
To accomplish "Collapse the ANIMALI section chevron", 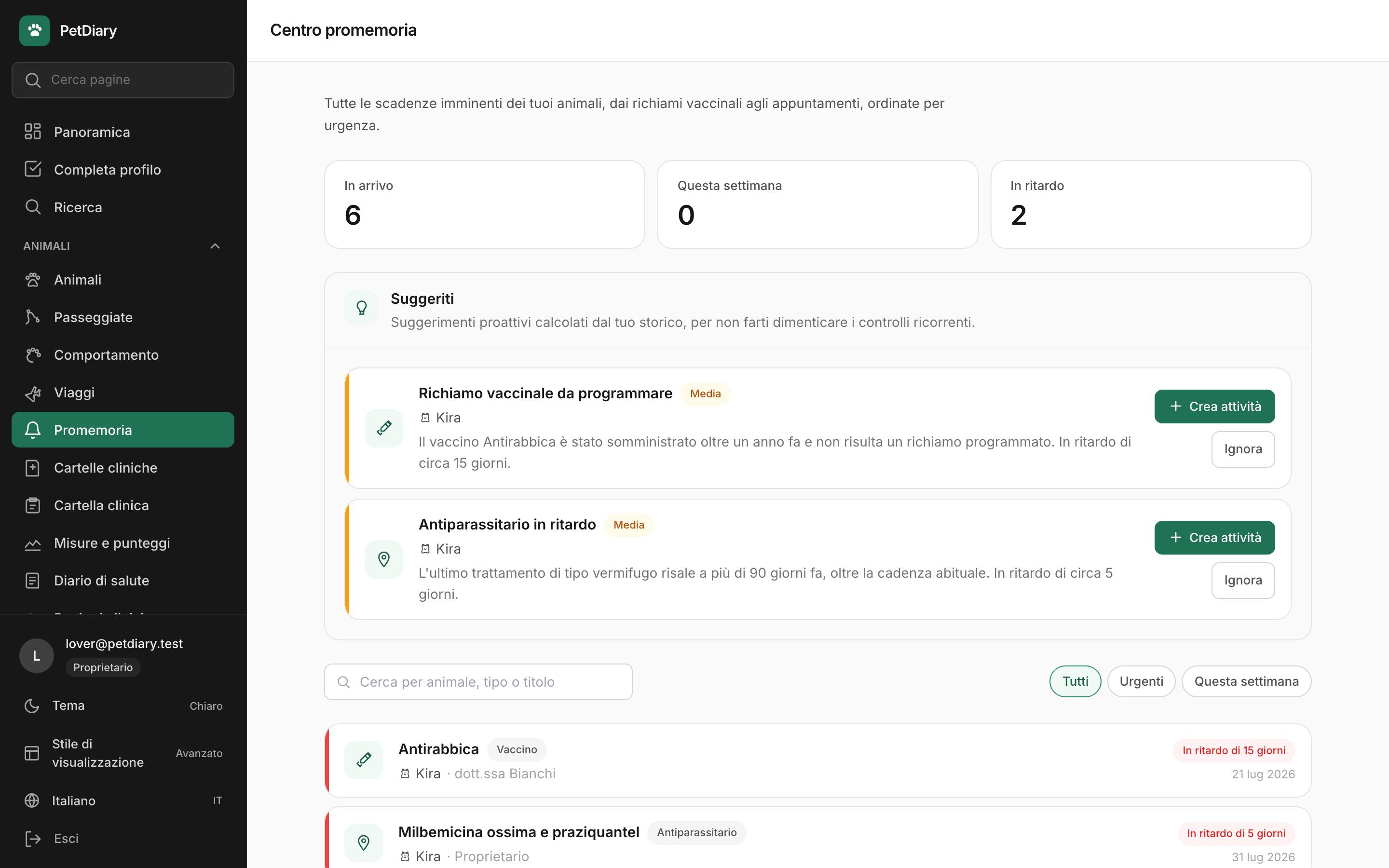I will 215,246.
